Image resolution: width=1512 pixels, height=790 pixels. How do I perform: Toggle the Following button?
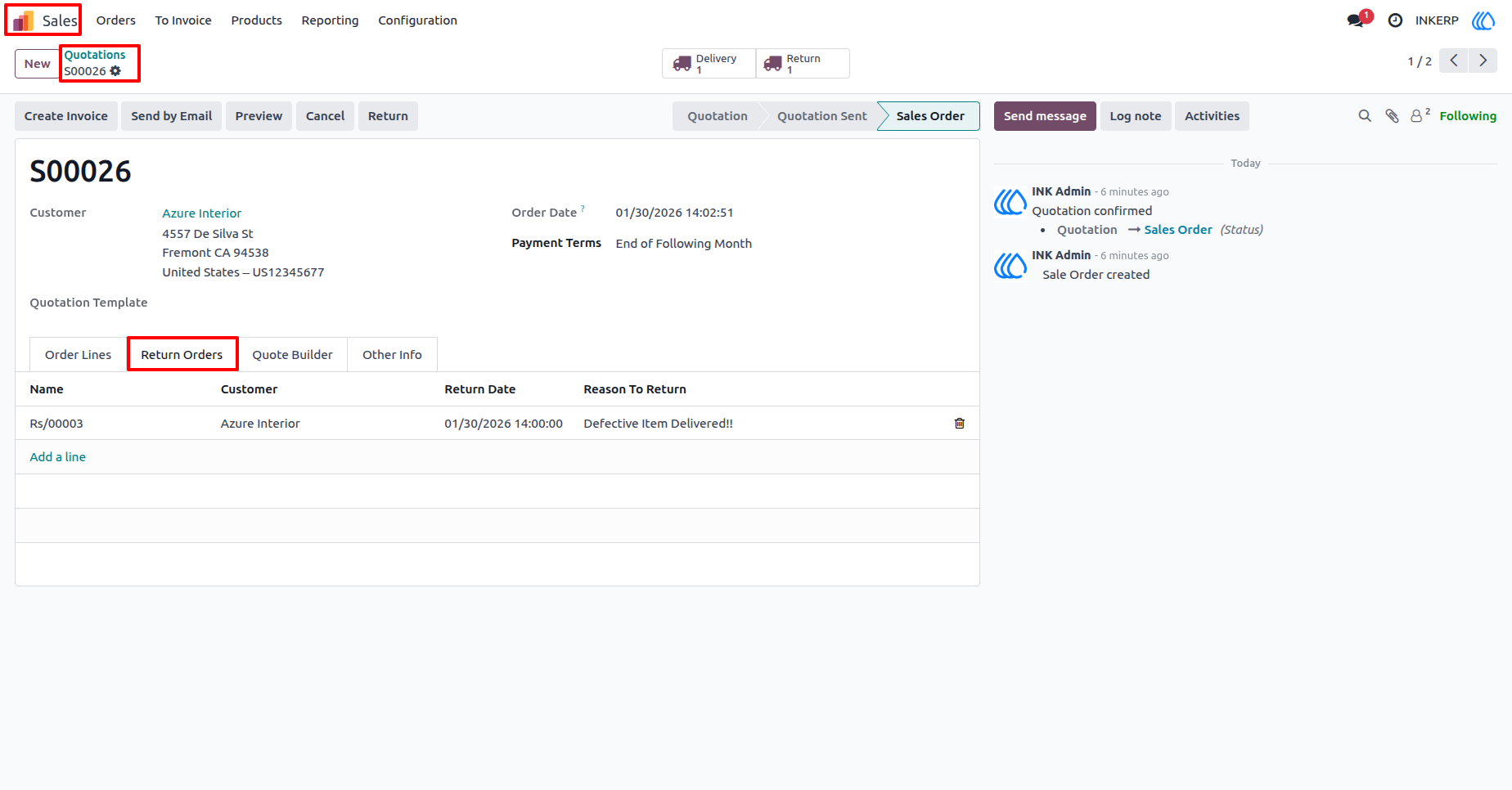(x=1468, y=116)
